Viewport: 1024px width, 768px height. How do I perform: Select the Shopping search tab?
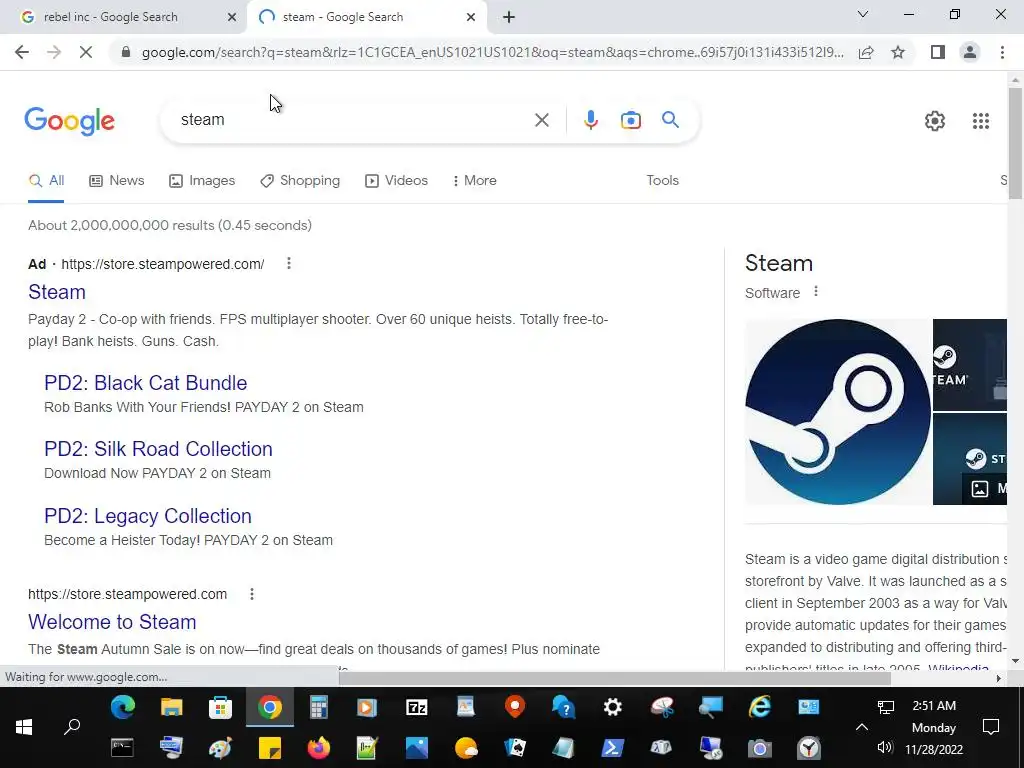[x=300, y=181]
